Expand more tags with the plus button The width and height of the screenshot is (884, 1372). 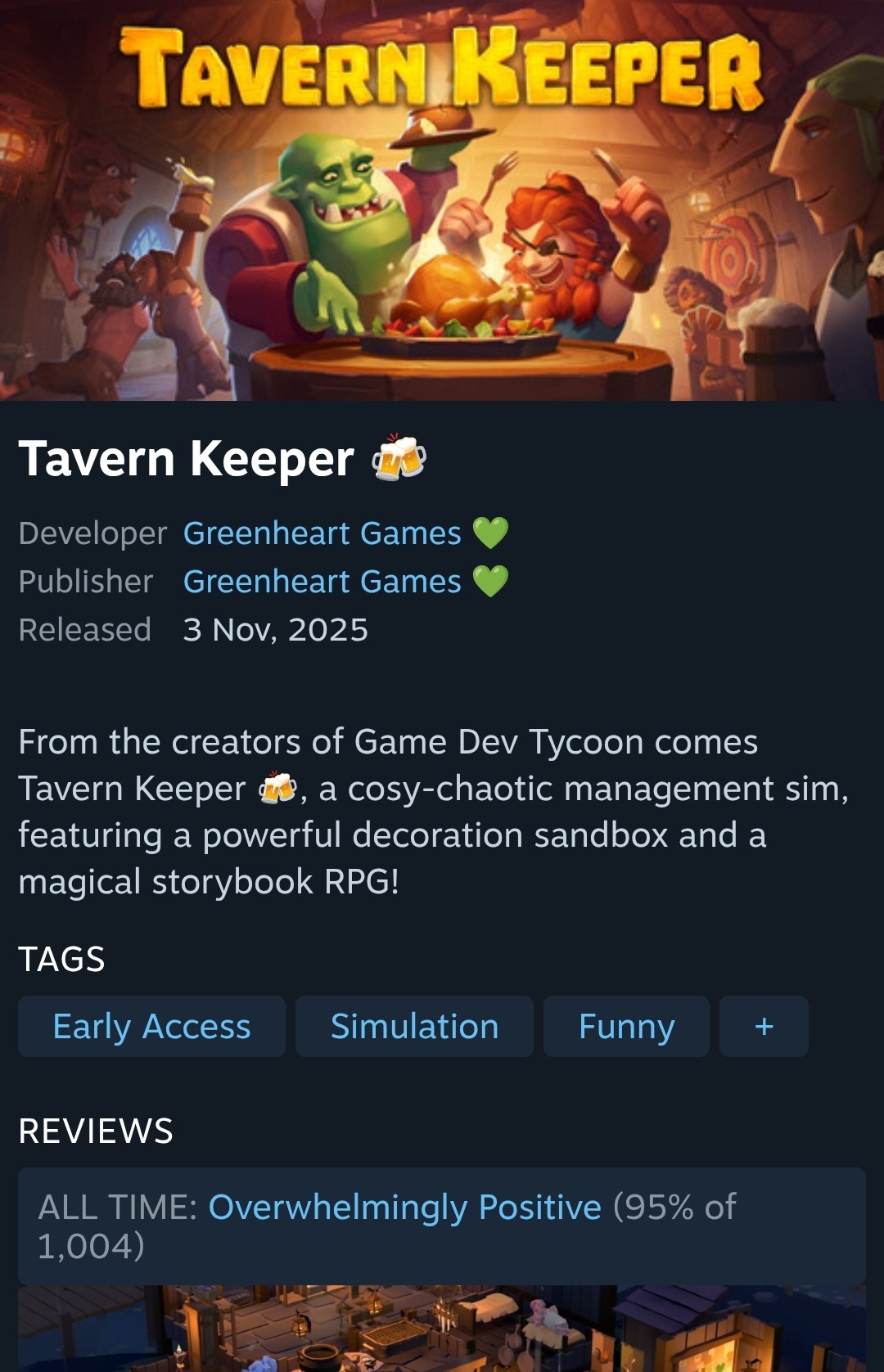tap(764, 1026)
